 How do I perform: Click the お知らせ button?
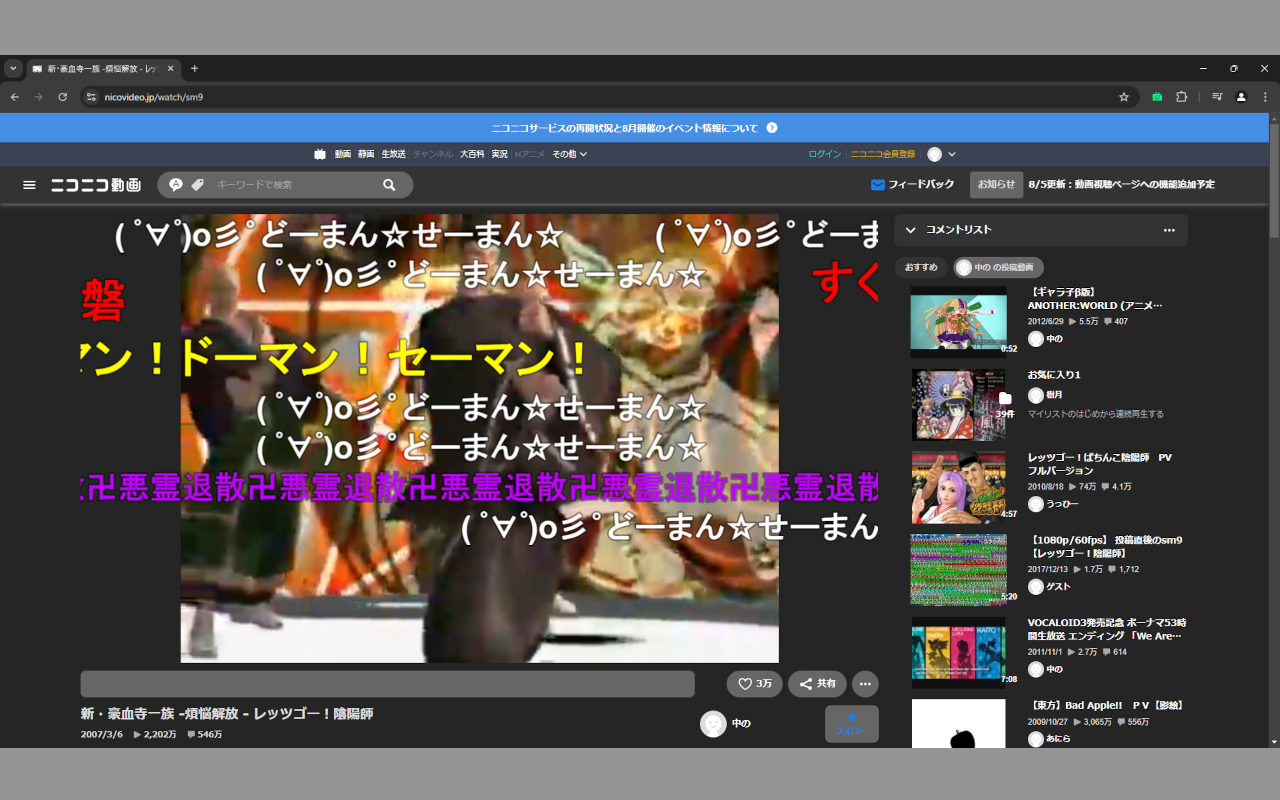coord(996,185)
